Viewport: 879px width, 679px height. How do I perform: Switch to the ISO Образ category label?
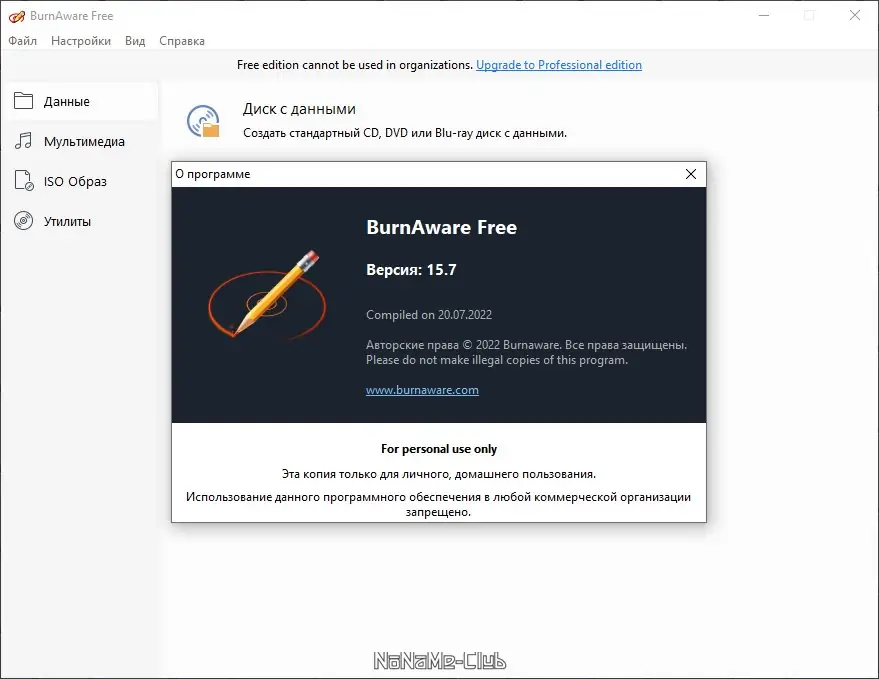pyautogui.click(x=75, y=181)
